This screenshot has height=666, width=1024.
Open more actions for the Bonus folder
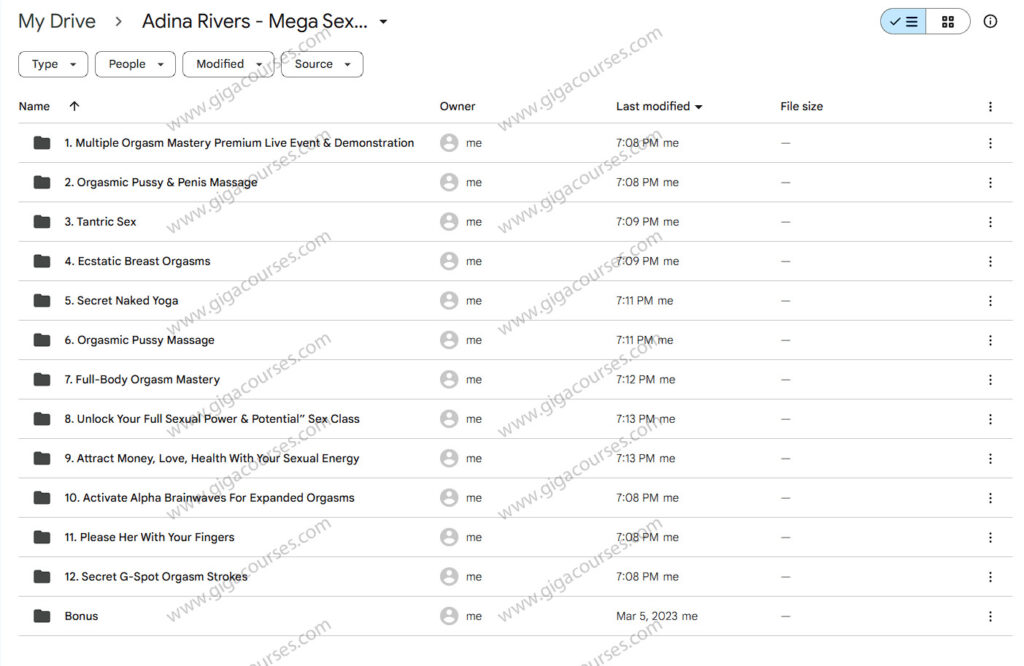click(990, 616)
